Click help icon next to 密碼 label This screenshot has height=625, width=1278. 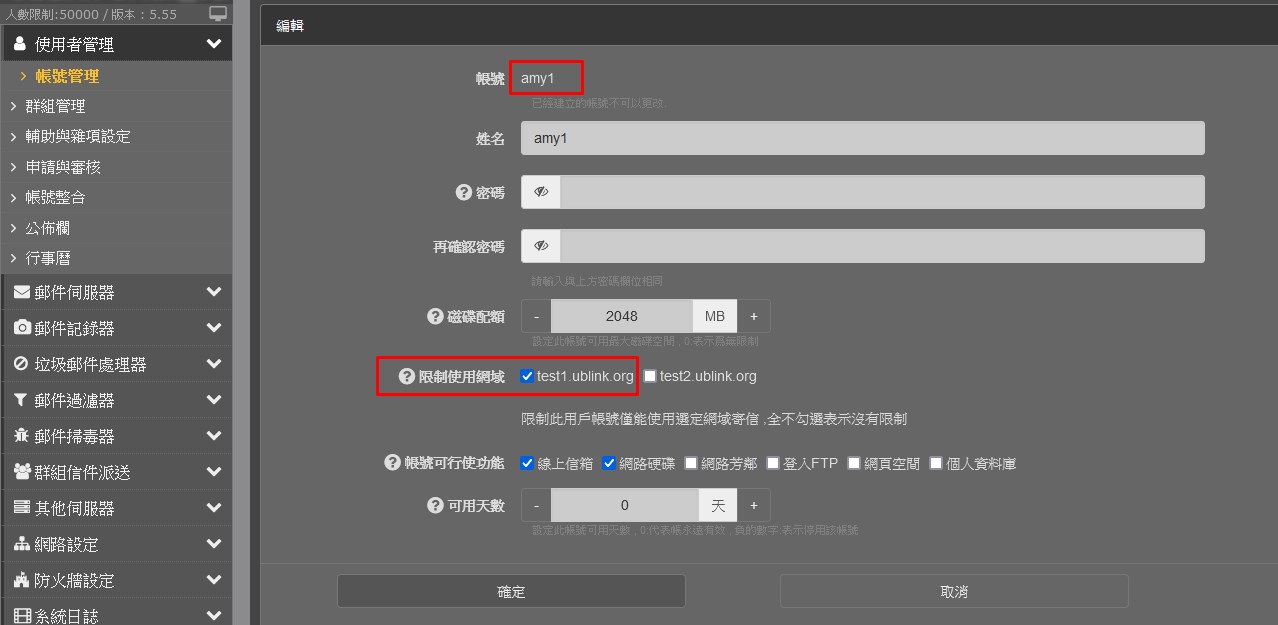pyautogui.click(x=463, y=192)
